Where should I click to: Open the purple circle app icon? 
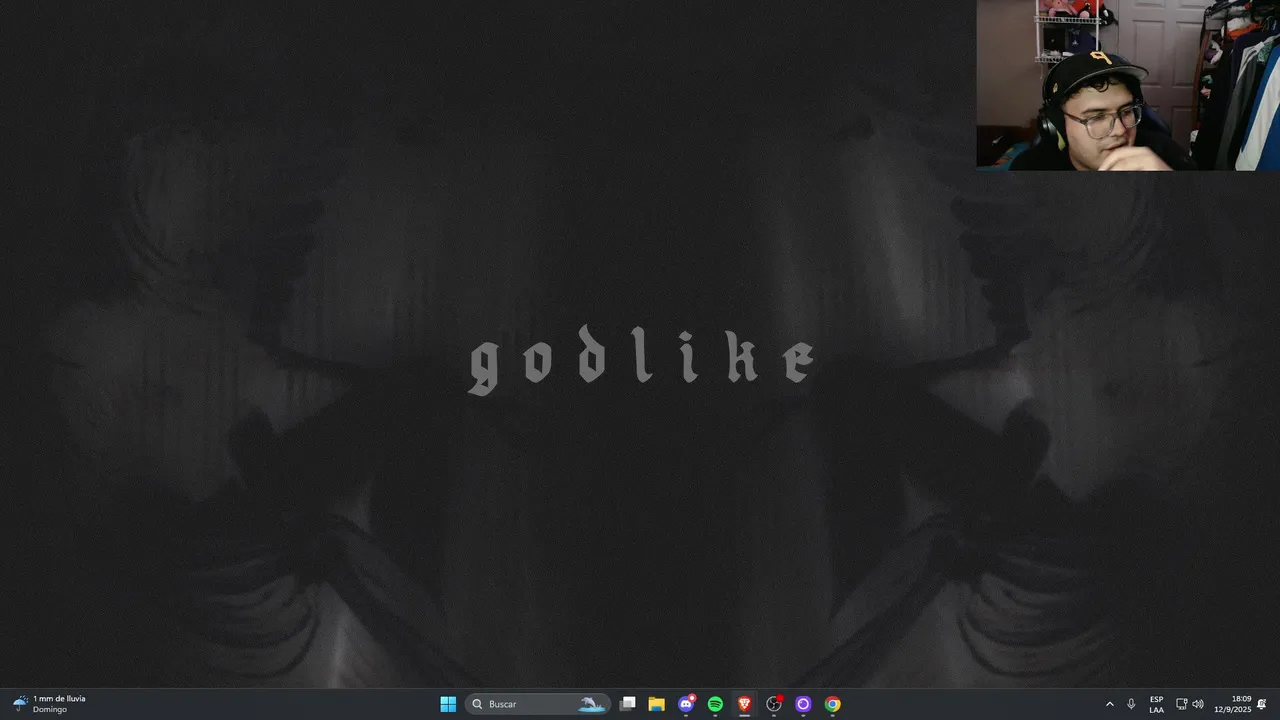coord(803,704)
